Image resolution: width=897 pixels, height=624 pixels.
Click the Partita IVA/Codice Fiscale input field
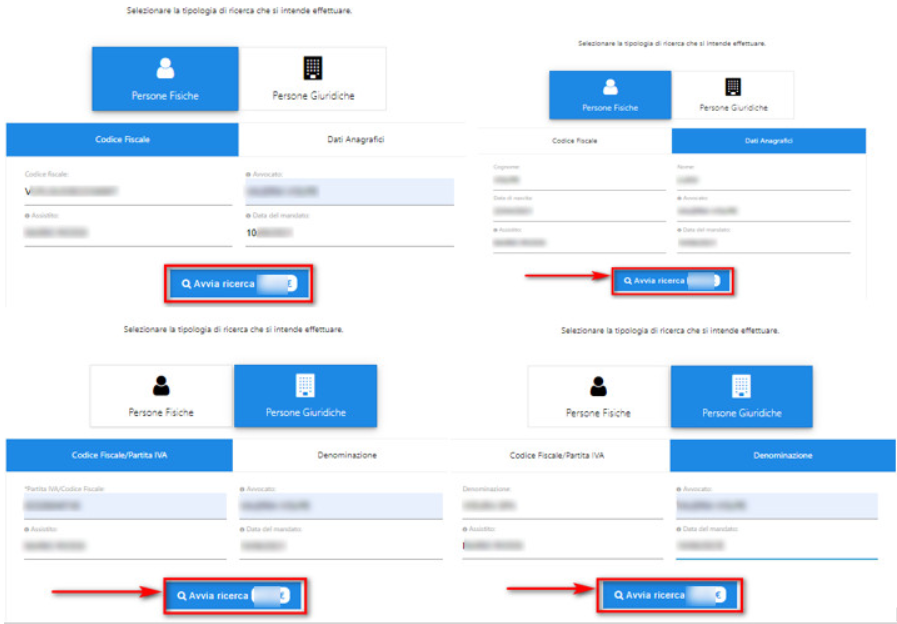[117, 506]
